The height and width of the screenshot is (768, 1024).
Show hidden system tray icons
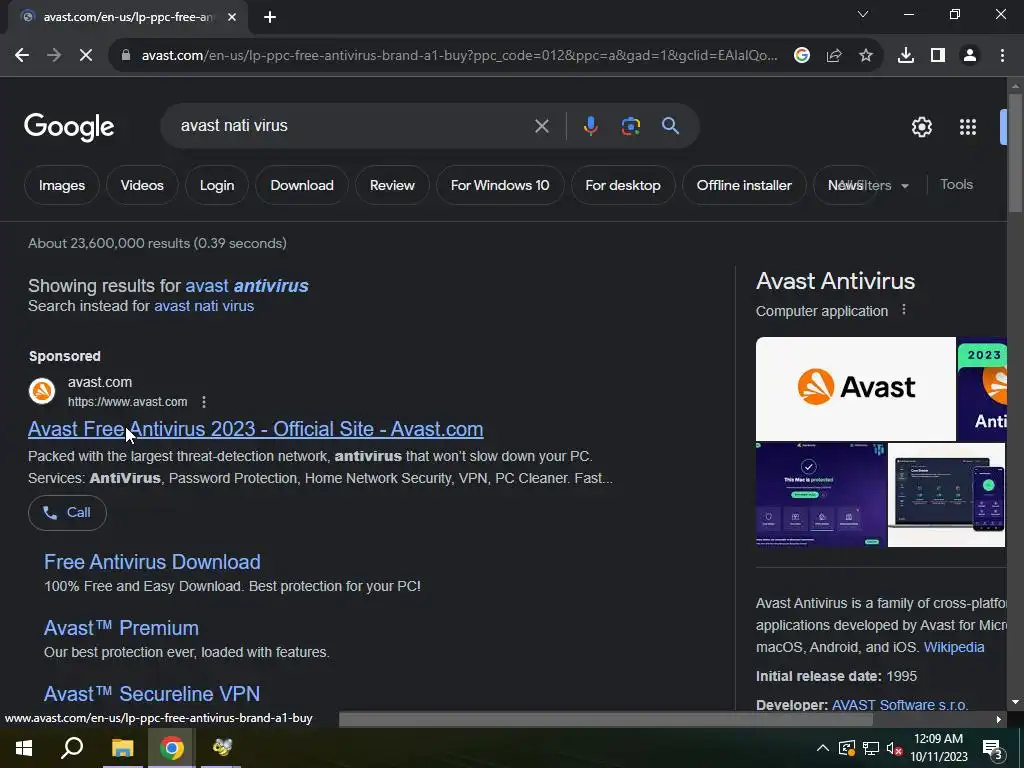tap(823, 748)
